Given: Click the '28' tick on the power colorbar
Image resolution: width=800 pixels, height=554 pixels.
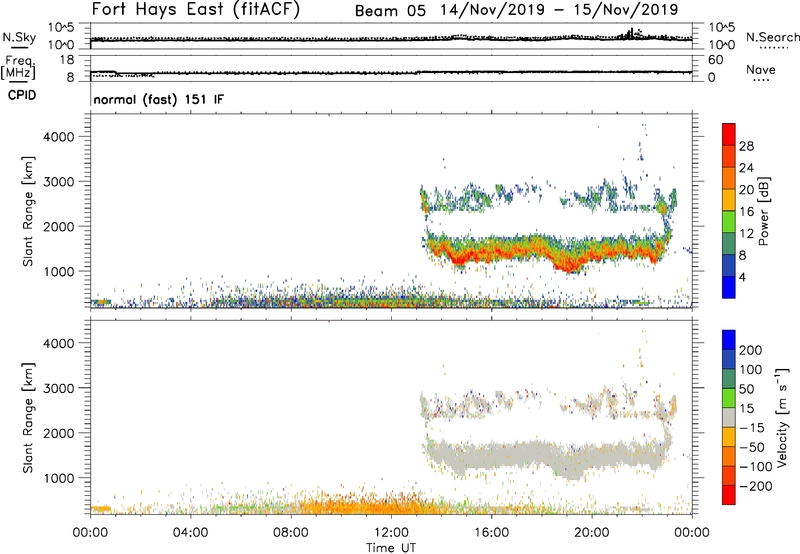Looking at the screenshot, I should (746, 146).
